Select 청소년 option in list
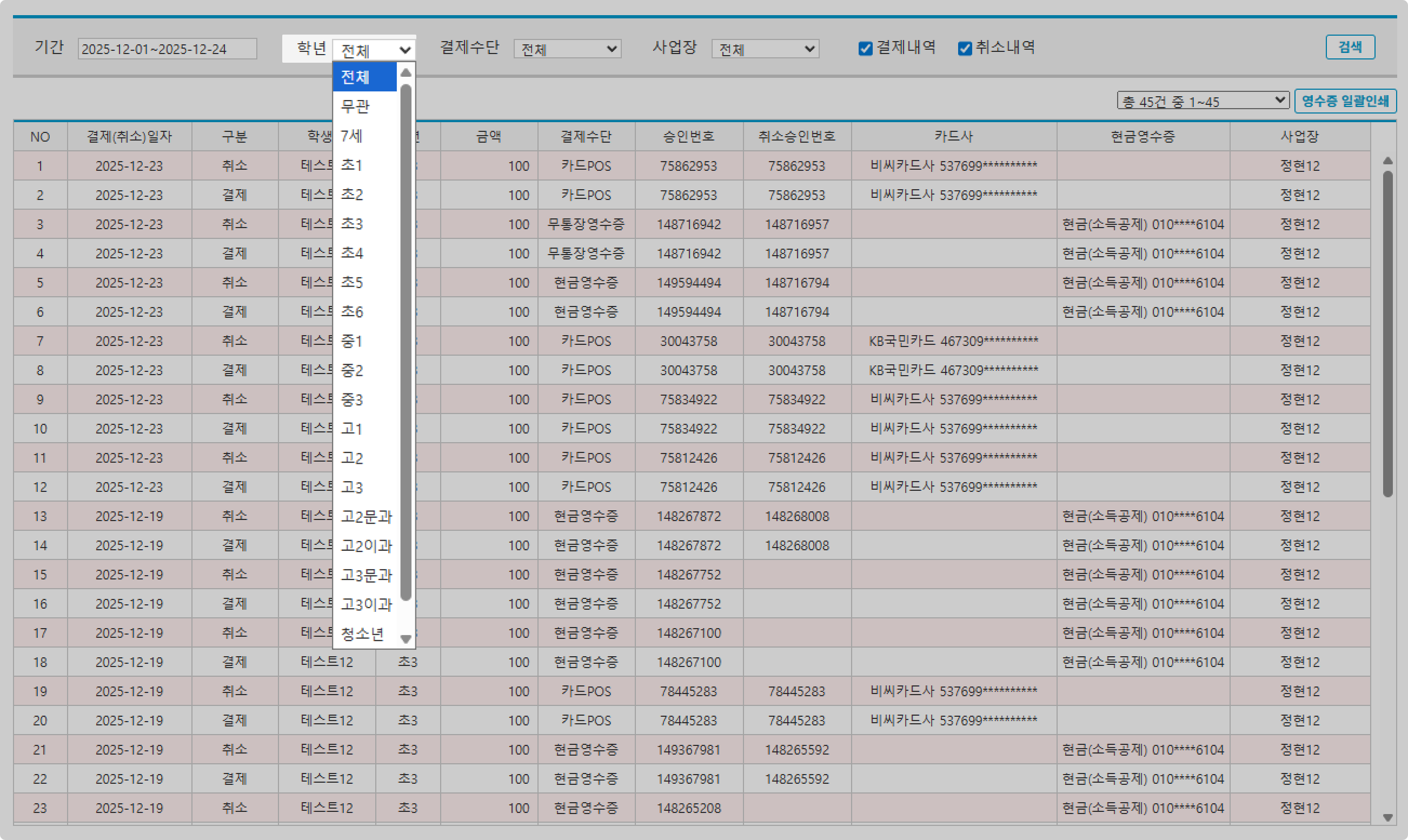1408x840 pixels. tap(362, 634)
